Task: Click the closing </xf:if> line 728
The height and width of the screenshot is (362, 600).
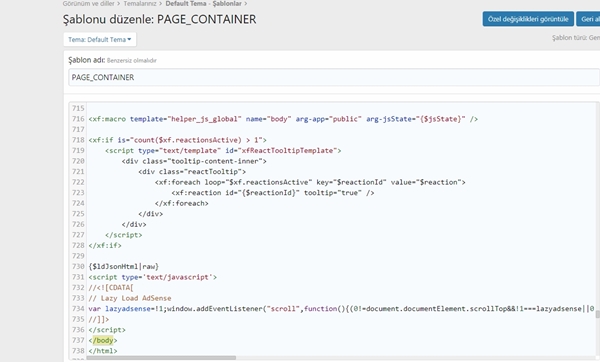Action: point(105,245)
